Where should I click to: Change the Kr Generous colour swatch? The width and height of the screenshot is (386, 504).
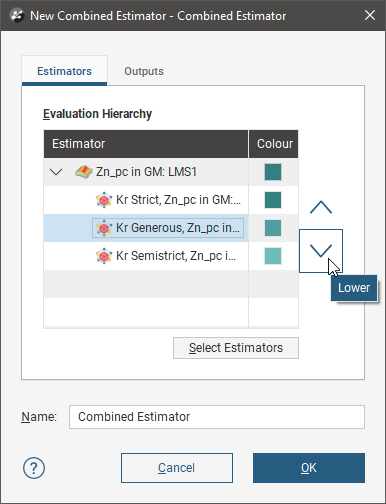point(273,228)
